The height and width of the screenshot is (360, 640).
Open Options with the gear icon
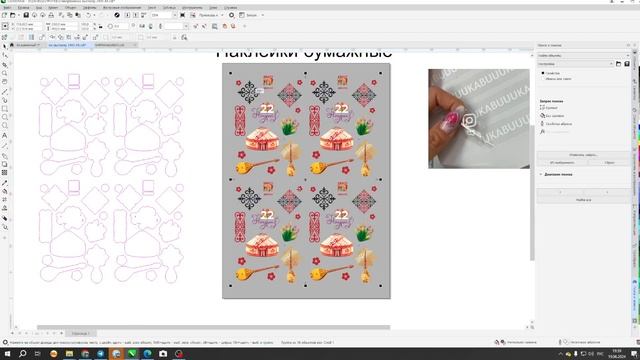point(231,15)
